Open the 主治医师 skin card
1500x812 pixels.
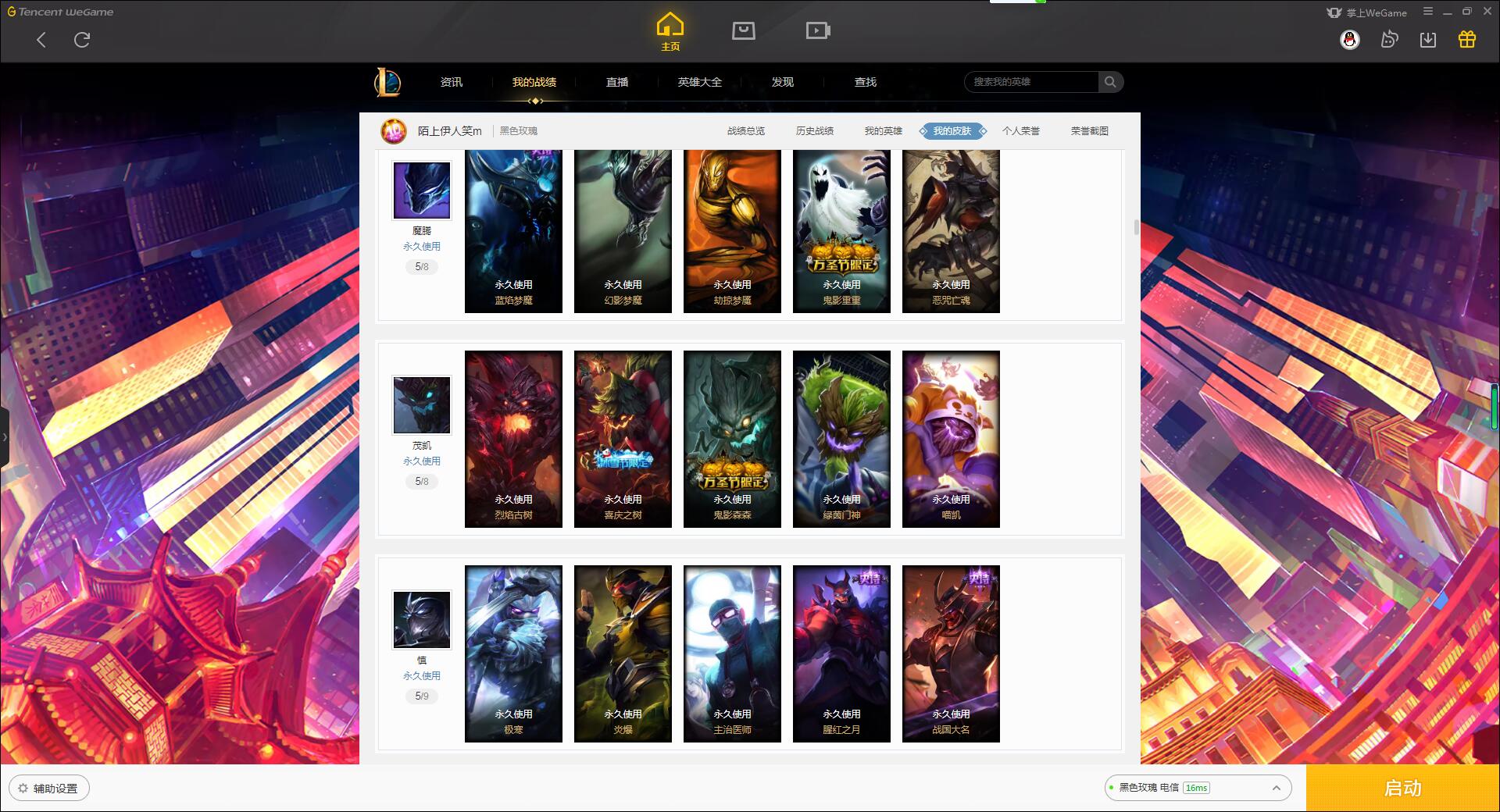click(732, 654)
